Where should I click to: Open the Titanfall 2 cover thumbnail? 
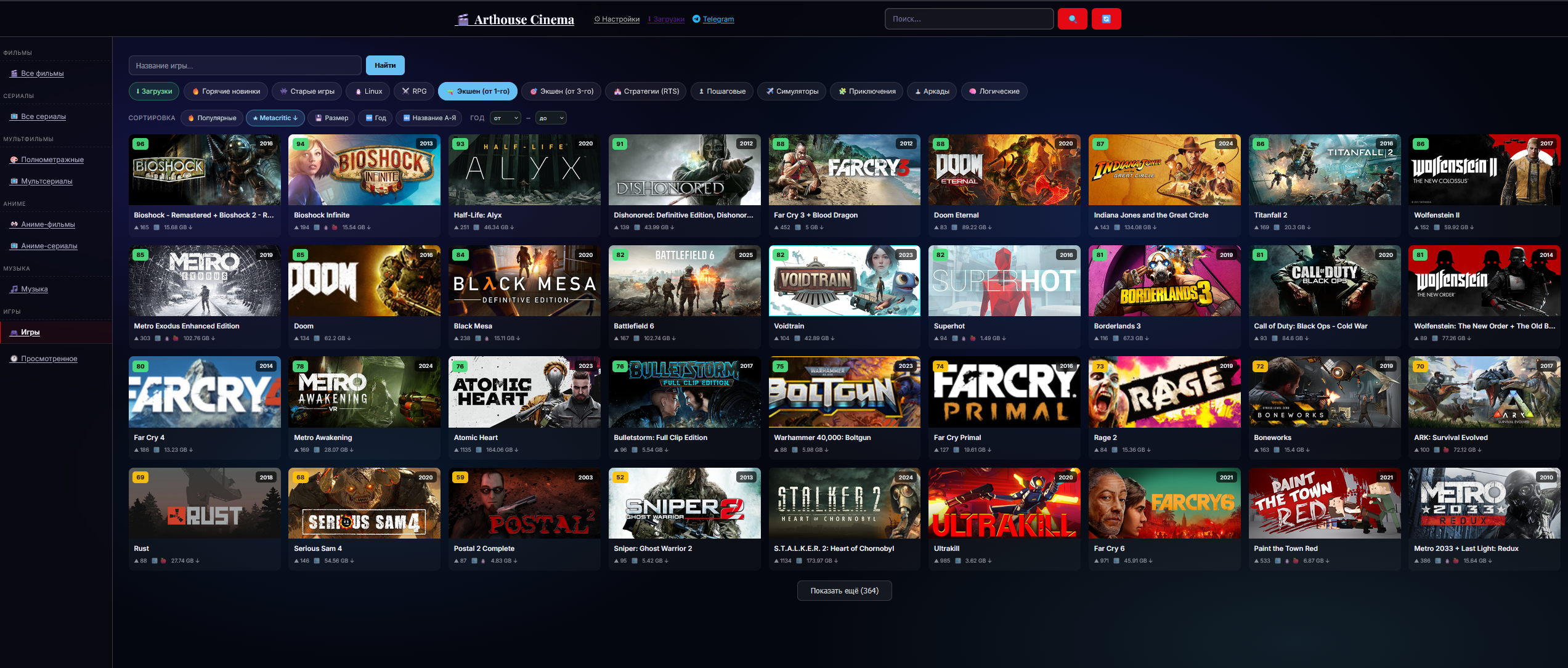pyautogui.click(x=1325, y=170)
